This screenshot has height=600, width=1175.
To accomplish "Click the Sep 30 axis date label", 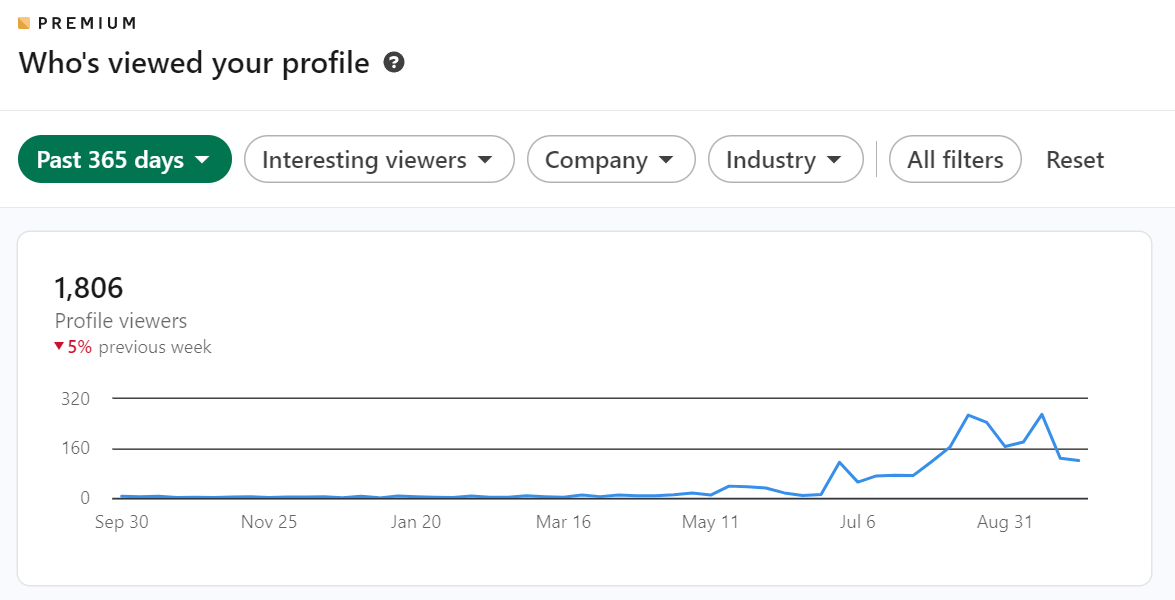I will (x=121, y=522).
